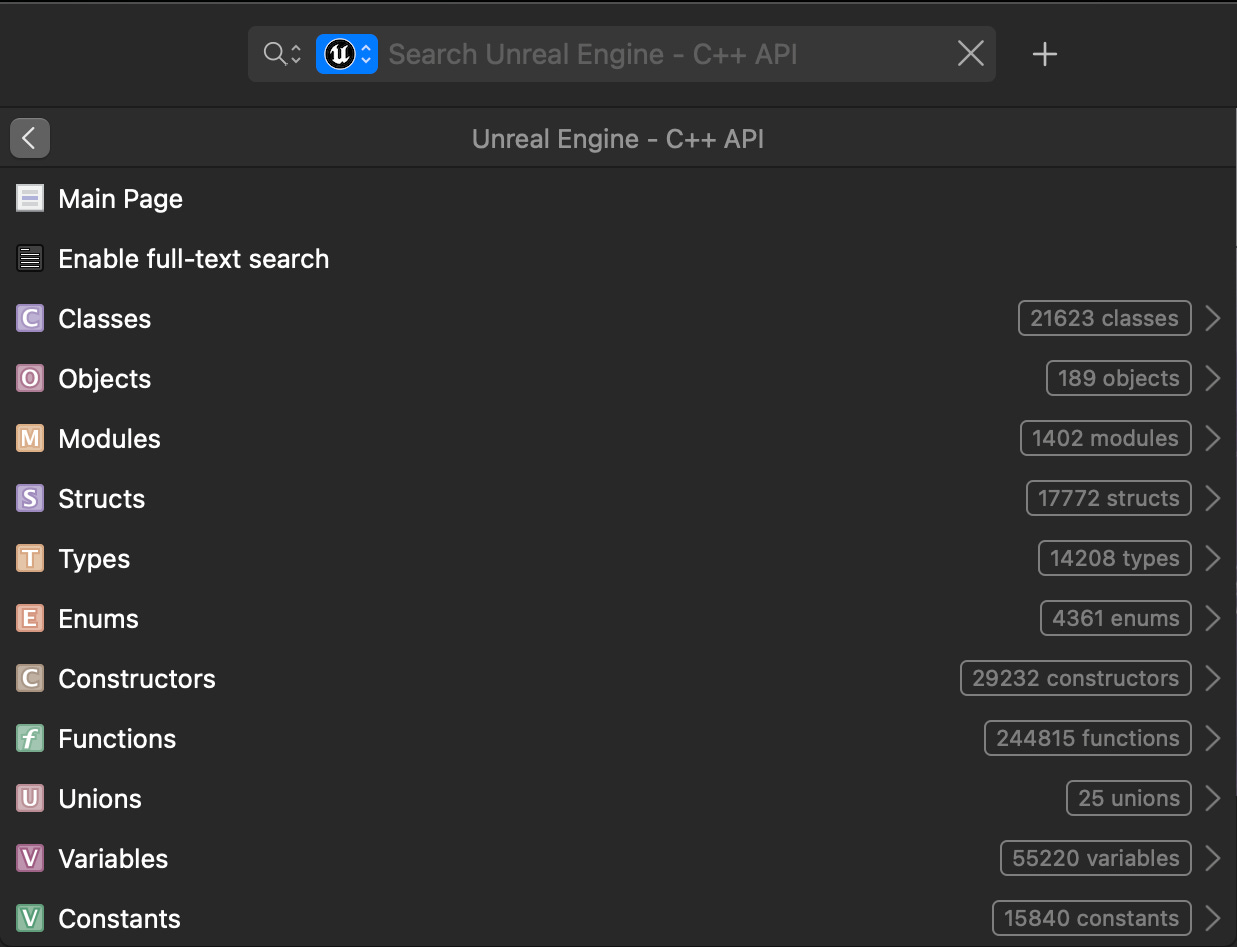The image size is (1237, 947).
Task: Open the Objects row
Action: click(618, 379)
